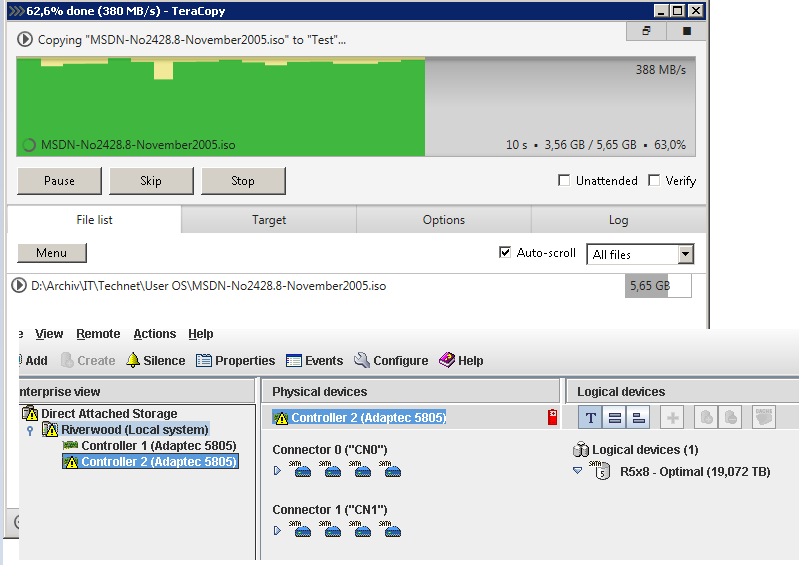Uncheck the Auto-scroll checkbox

click(x=505, y=252)
